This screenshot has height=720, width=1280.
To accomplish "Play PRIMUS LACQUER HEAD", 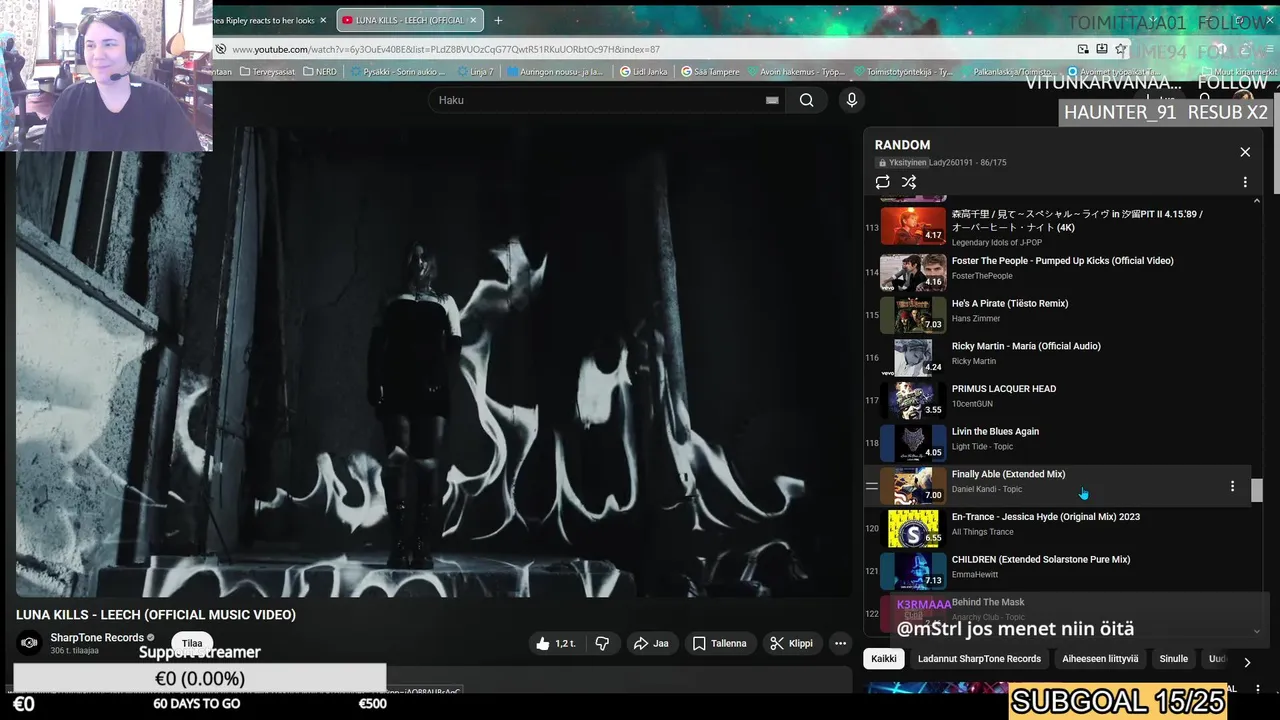I will click(1004, 389).
